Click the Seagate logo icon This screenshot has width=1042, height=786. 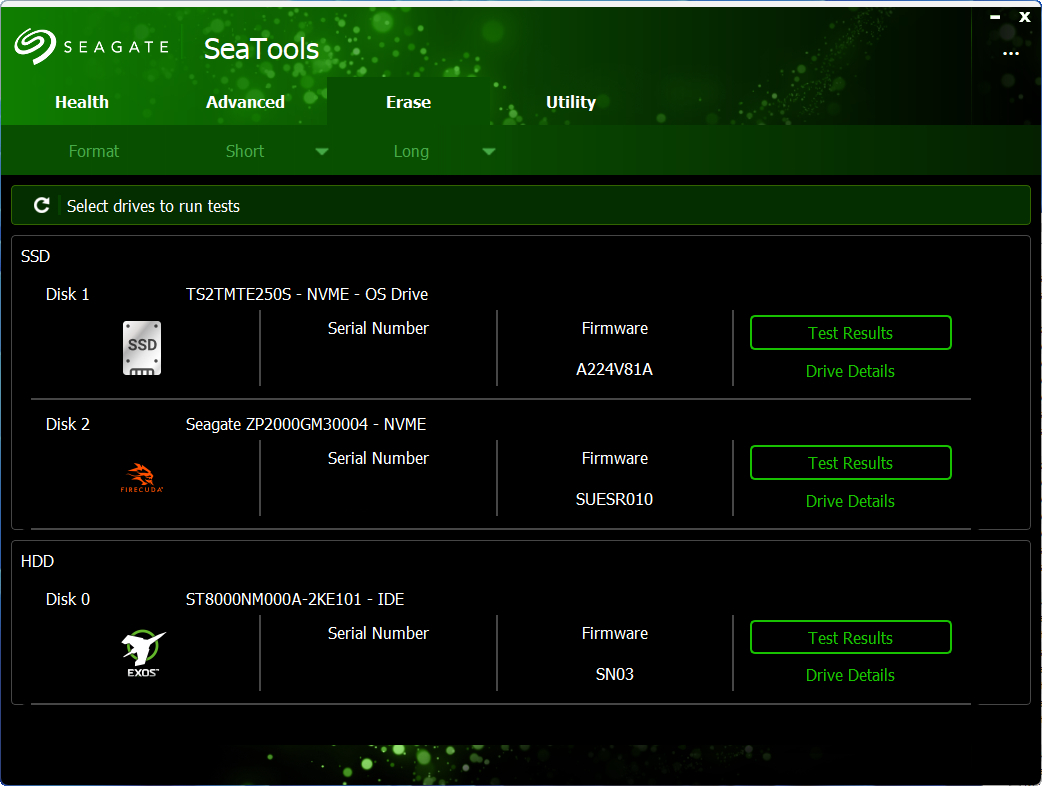click(x=35, y=46)
